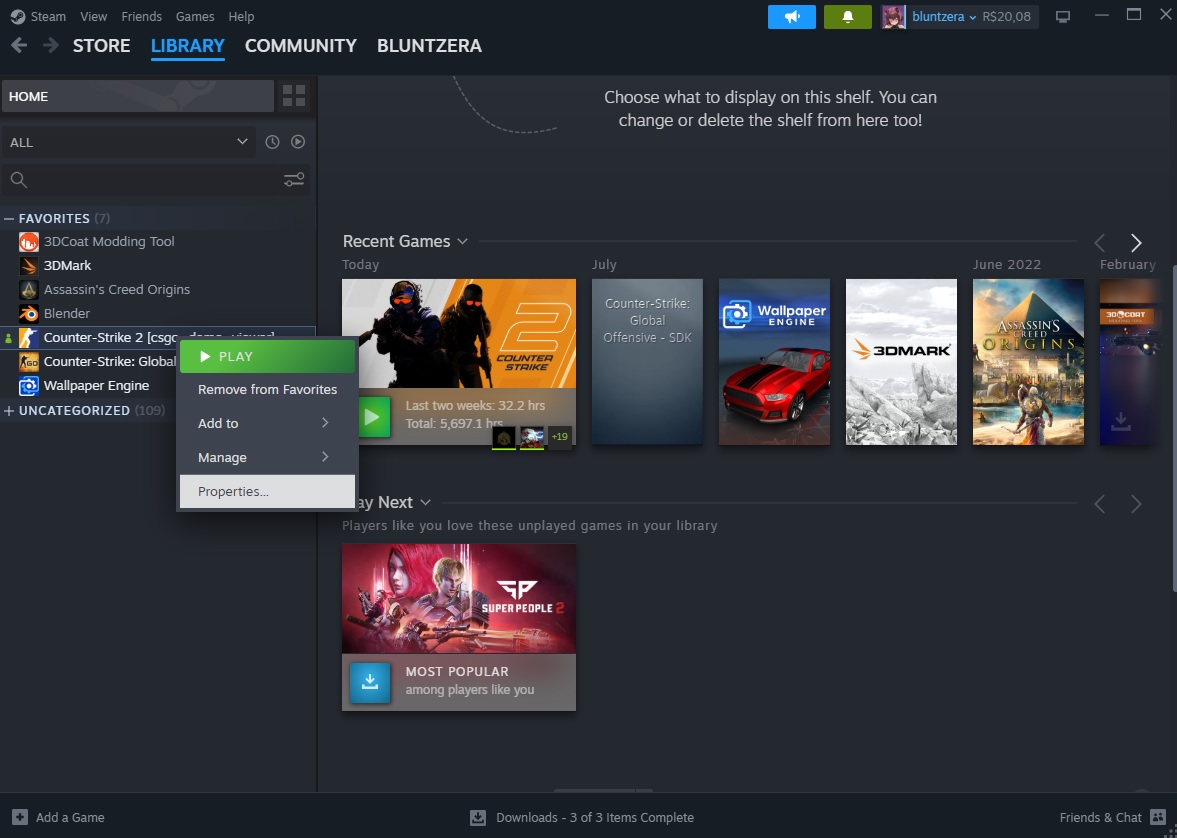
Task: Click the HOME library button
Action: click(x=138, y=96)
